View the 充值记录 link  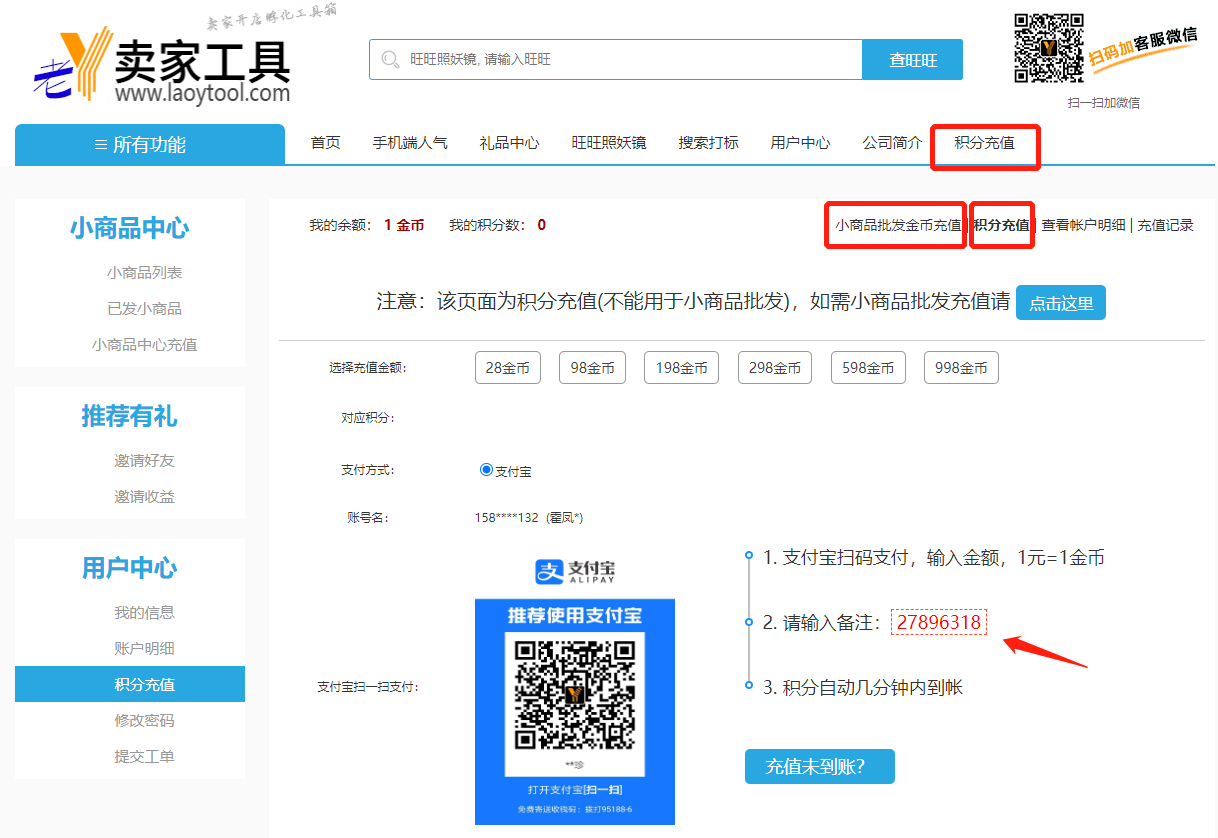1166,225
